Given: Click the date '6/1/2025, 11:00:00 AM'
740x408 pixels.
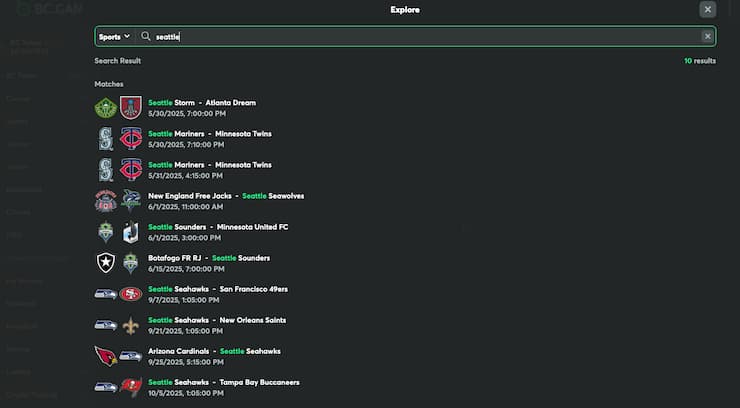Looking at the screenshot, I should [185, 207].
